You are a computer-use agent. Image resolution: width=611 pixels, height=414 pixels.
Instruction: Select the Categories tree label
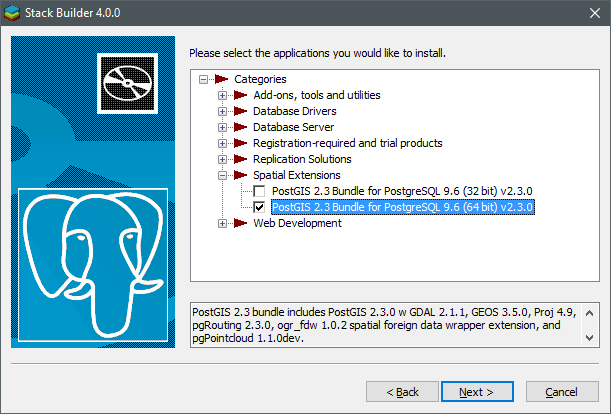(x=260, y=79)
